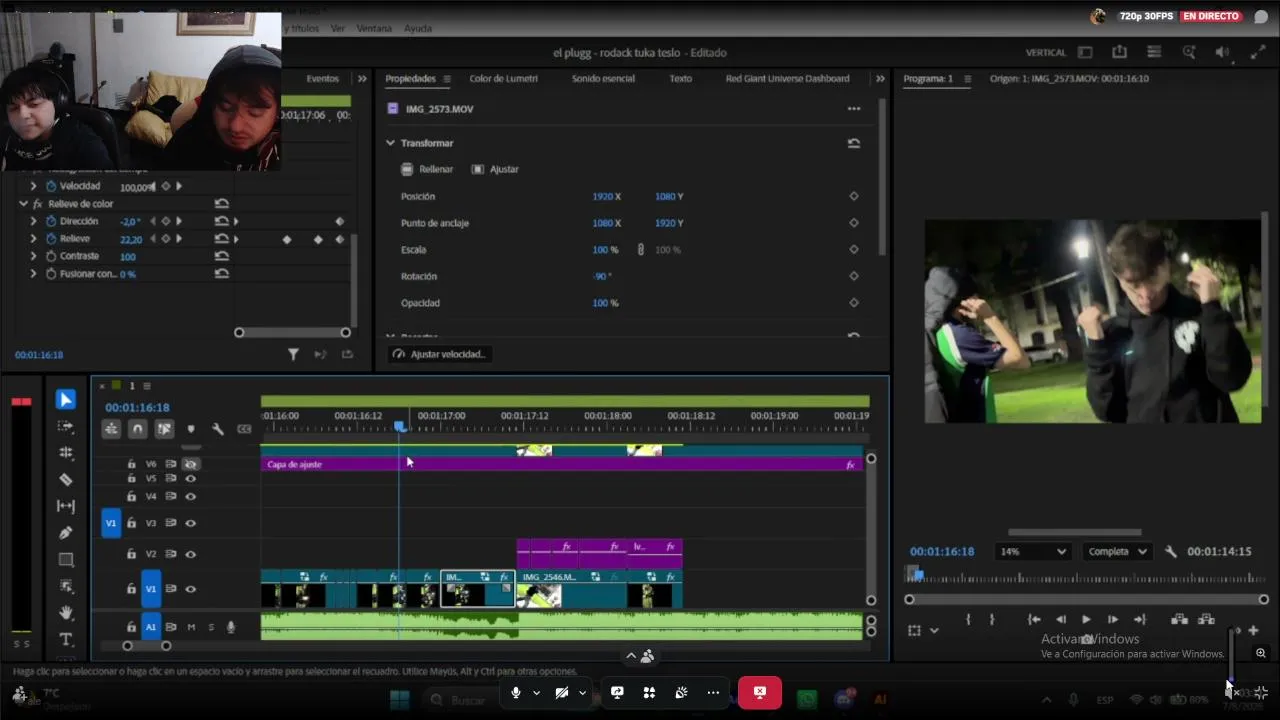Viewport: 1280px width, 720px height.
Task: Click the voice-over record microphone on A1
Action: pos(231,627)
